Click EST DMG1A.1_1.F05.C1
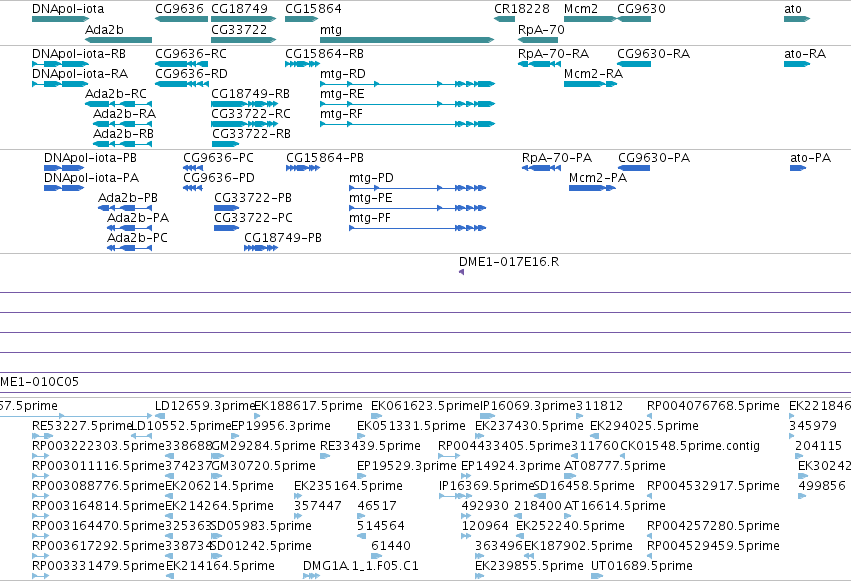The width and height of the screenshot is (851, 581). [x=312, y=576]
